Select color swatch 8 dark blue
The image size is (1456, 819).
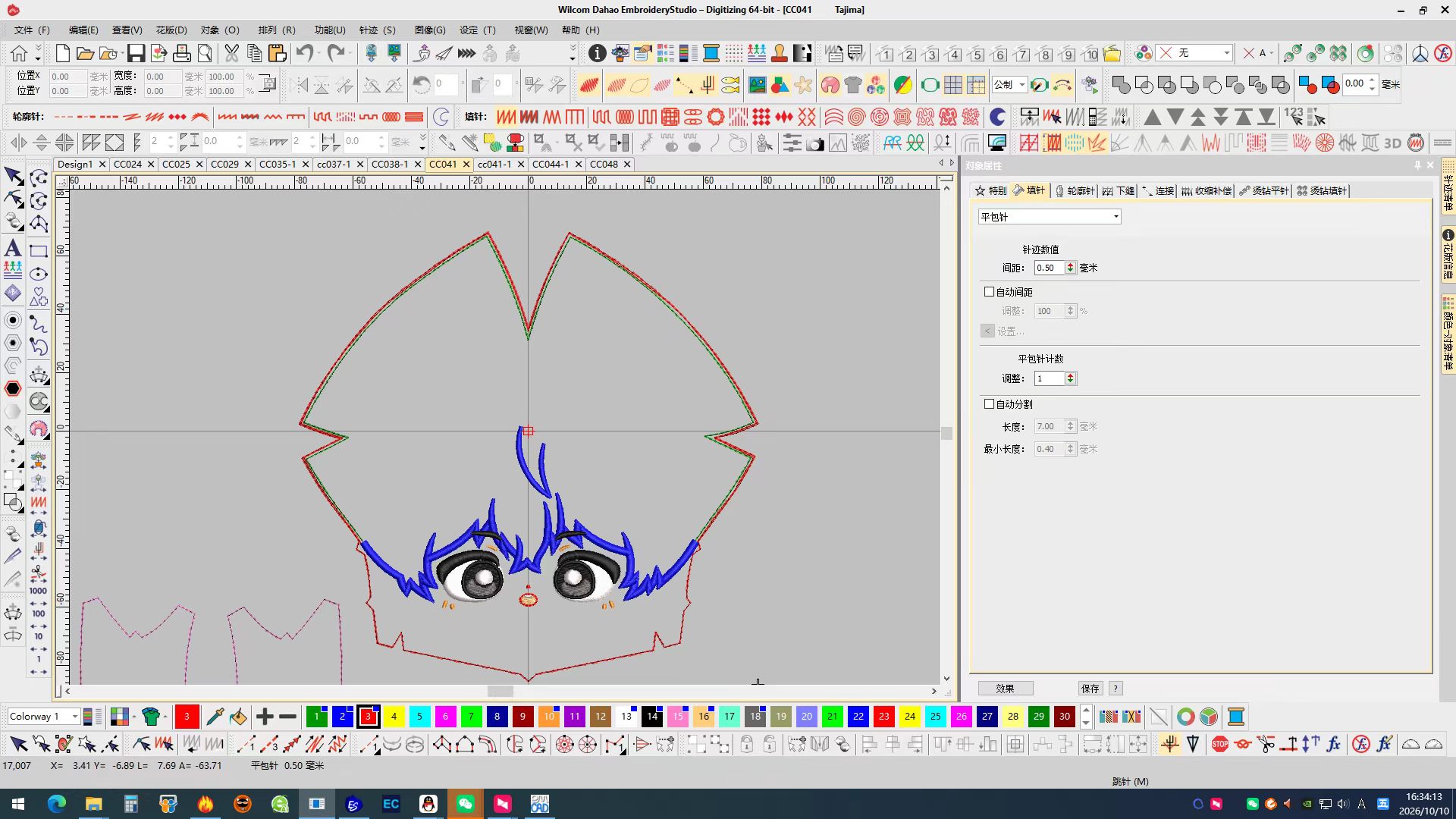pyautogui.click(x=497, y=716)
